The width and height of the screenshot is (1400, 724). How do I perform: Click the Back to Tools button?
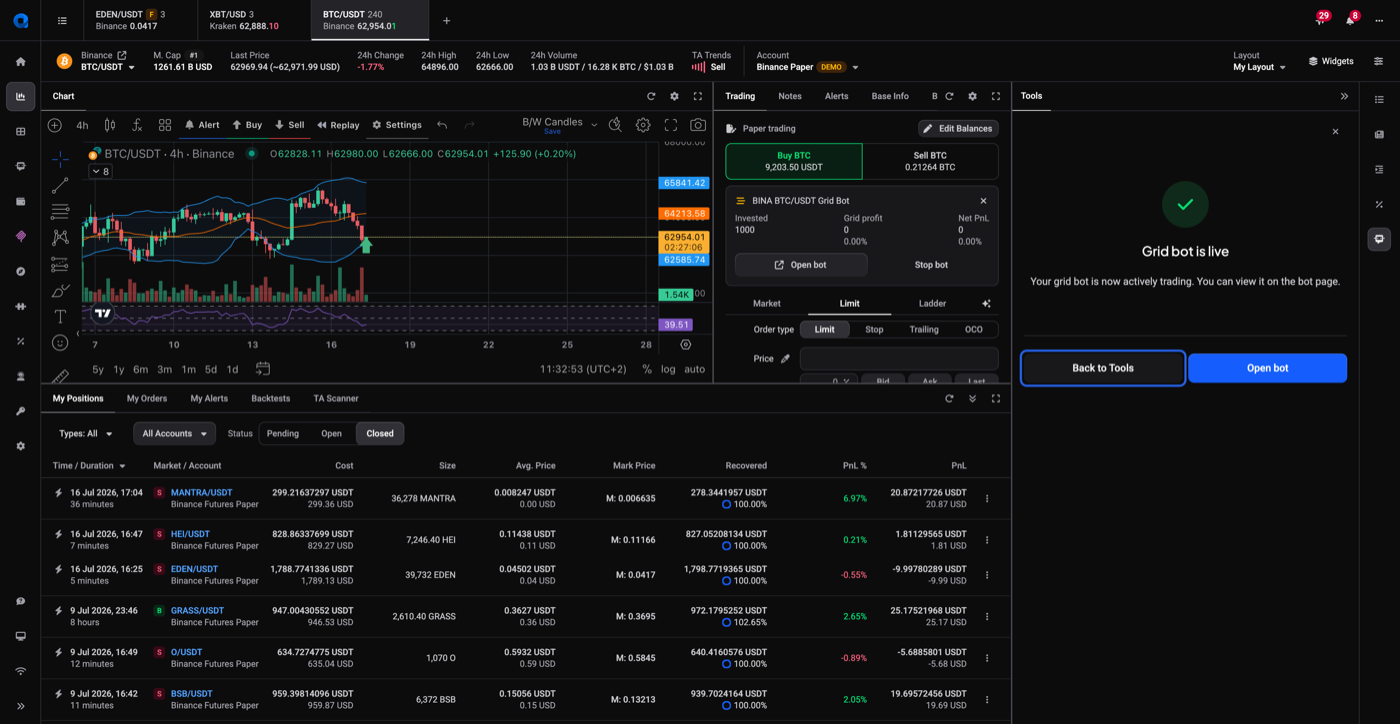point(1103,368)
